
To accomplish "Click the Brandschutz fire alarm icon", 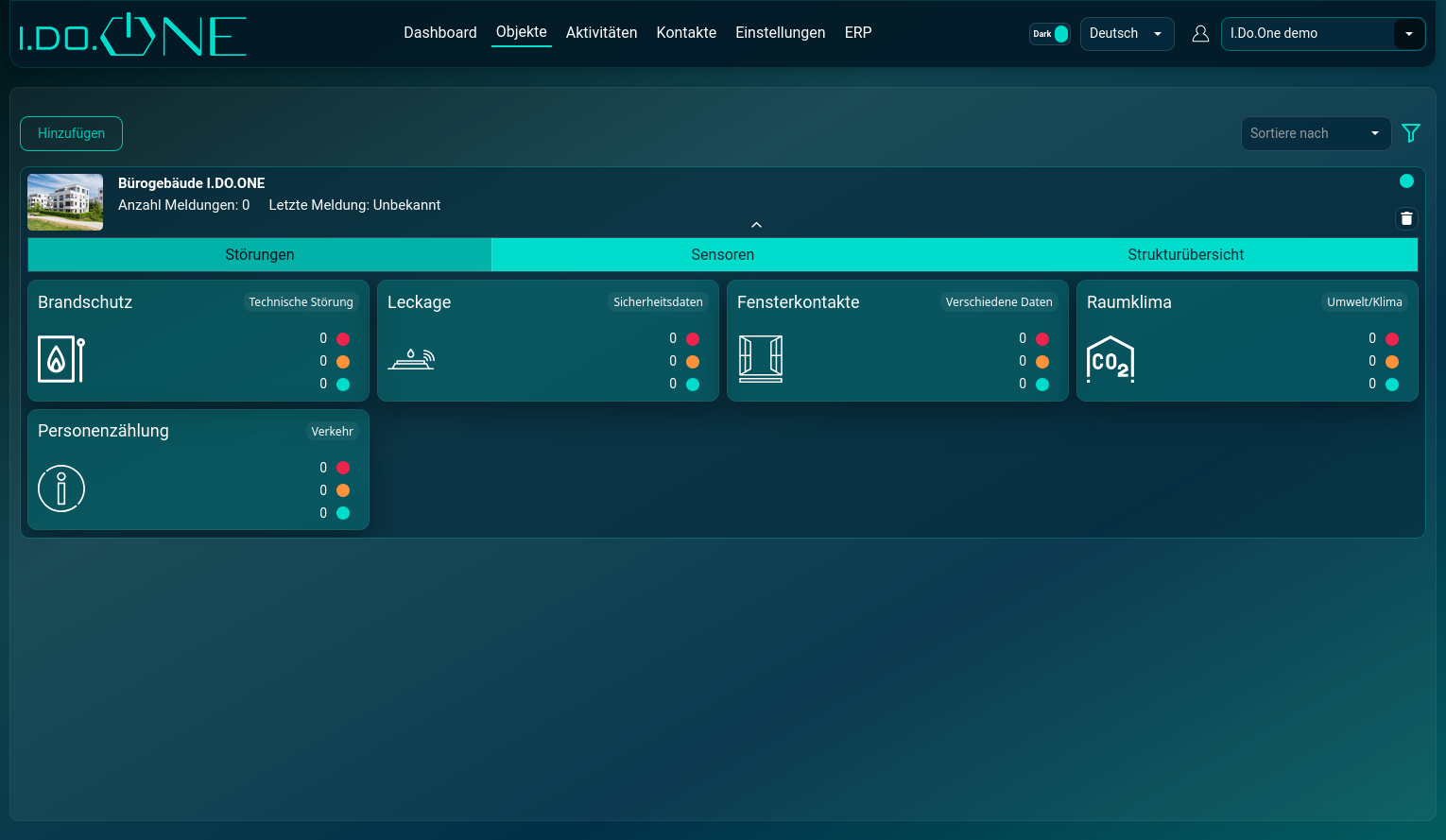I will (x=61, y=359).
